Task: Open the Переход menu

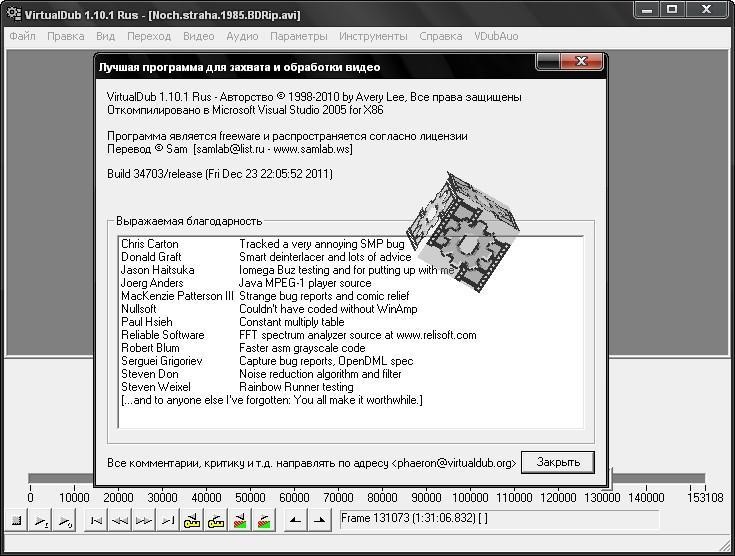Action: (x=149, y=36)
